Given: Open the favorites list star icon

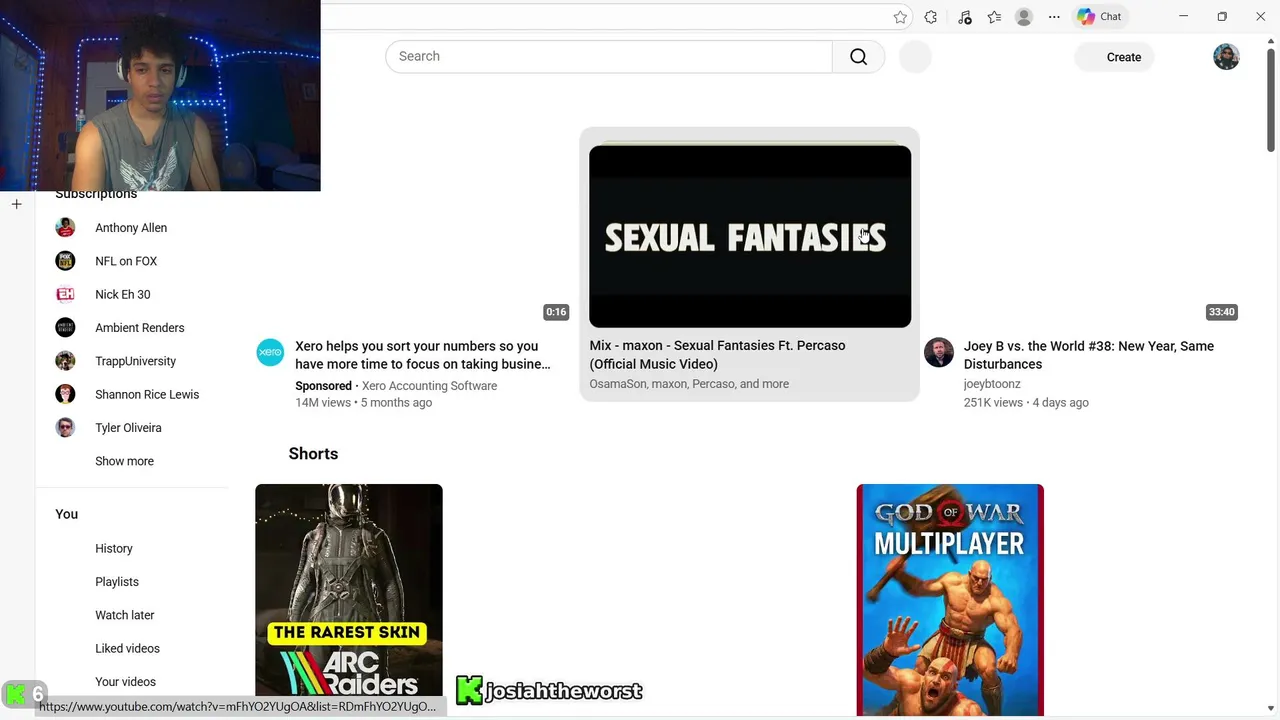Looking at the screenshot, I should [x=994, y=17].
